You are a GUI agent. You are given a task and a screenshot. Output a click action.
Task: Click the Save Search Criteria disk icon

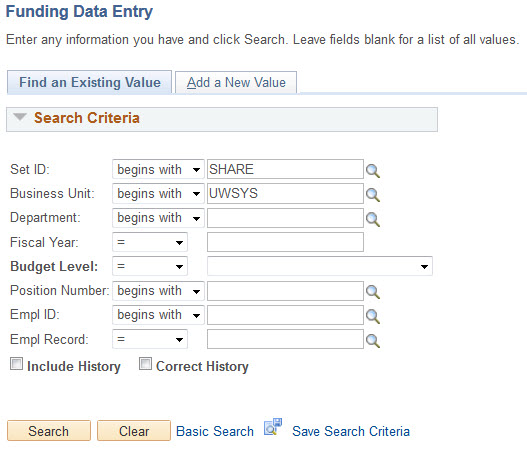pyautogui.click(x=273, y=427)
